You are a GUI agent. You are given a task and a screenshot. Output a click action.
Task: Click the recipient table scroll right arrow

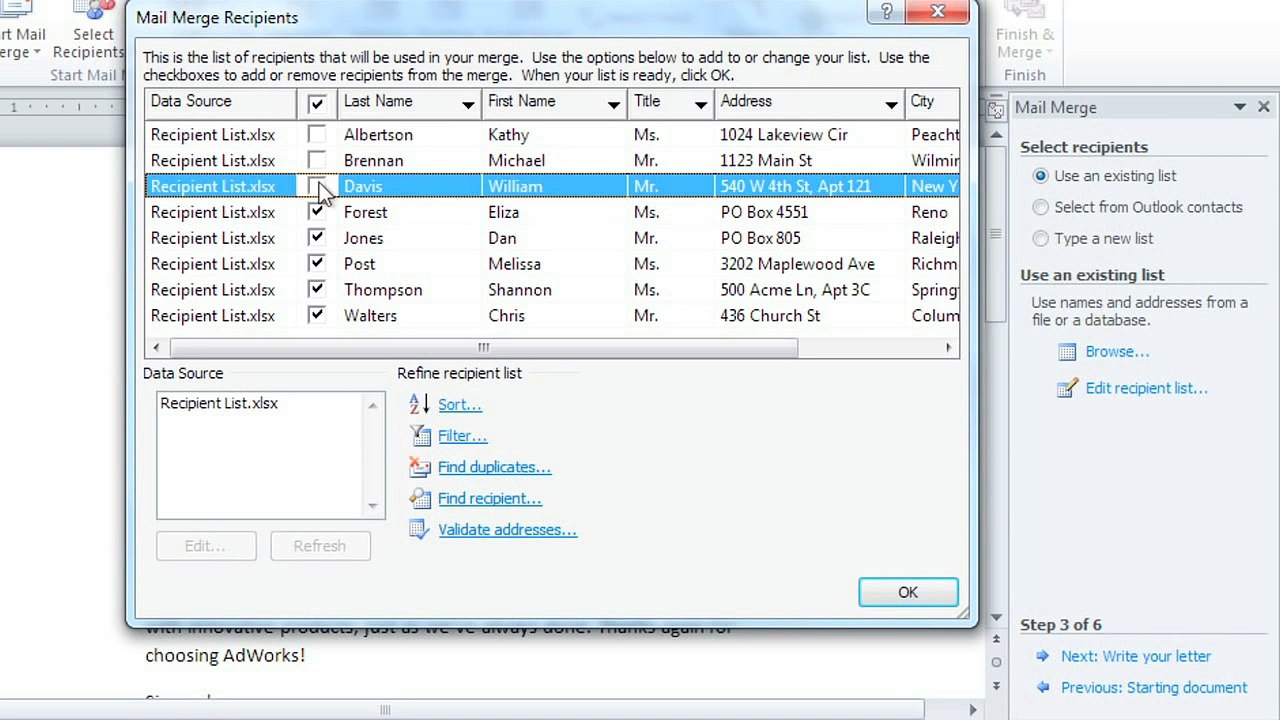point(948,347)
